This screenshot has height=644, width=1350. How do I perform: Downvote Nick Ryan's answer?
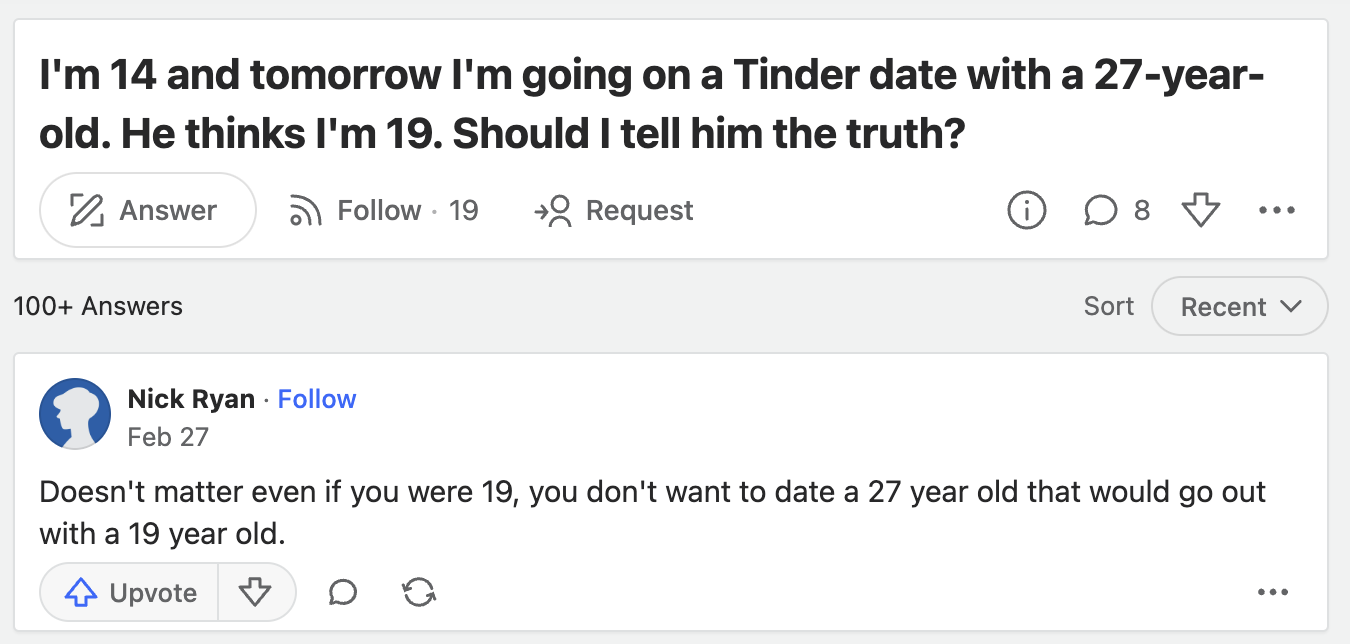tap(257, 592)
